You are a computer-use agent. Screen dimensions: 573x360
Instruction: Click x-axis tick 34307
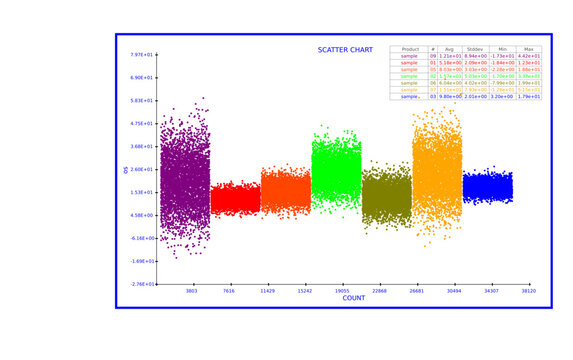point(492,291)
